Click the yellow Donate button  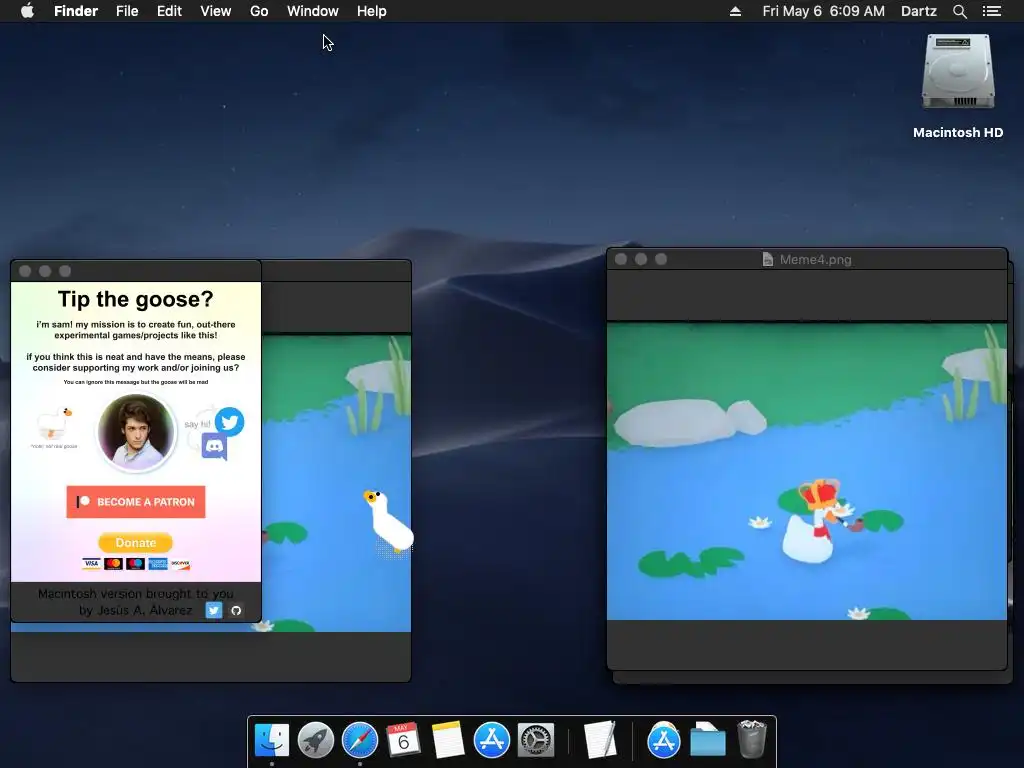pyautogui.click(x=136, y=543)
